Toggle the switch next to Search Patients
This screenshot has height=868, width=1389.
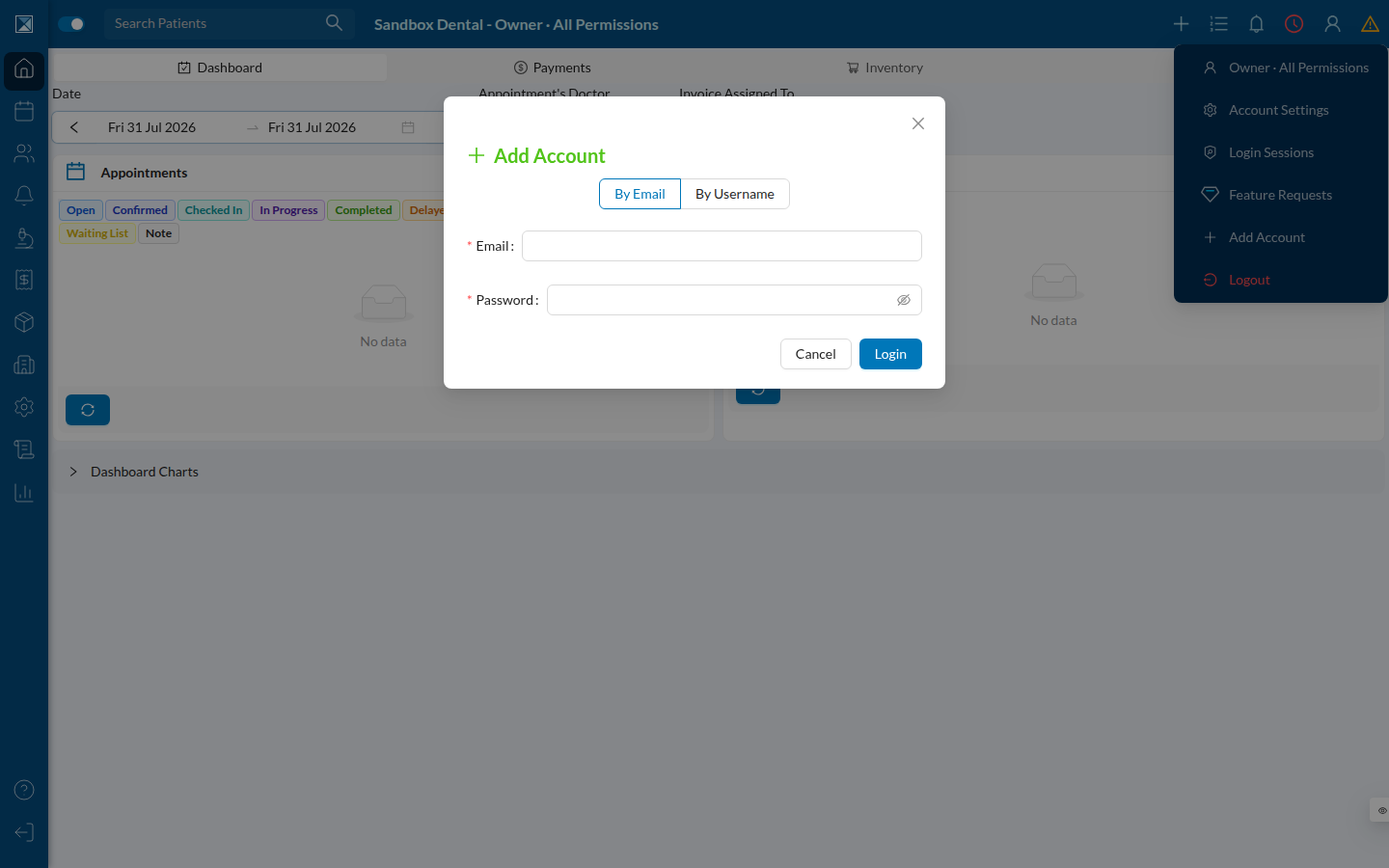(x=71, y=24)
